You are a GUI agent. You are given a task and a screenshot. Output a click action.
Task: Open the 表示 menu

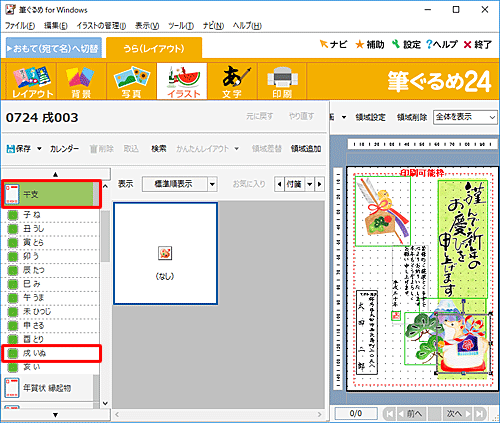[x=147, y=26]
